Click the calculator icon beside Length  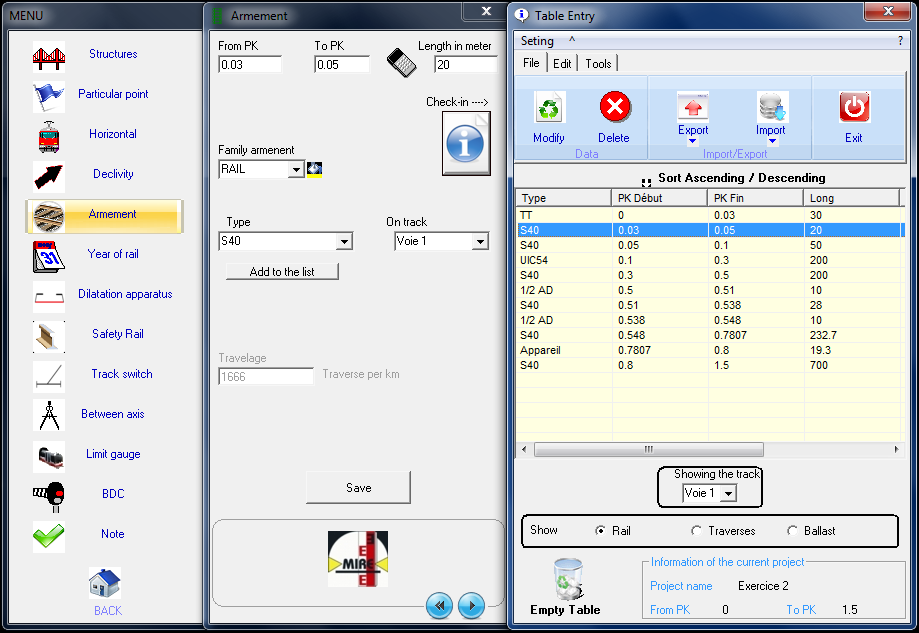coord(401,62)
